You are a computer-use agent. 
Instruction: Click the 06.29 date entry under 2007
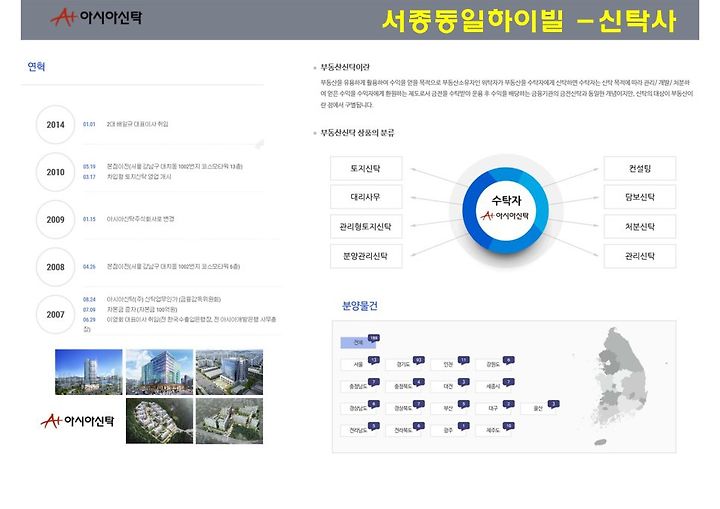click(89, 319)
